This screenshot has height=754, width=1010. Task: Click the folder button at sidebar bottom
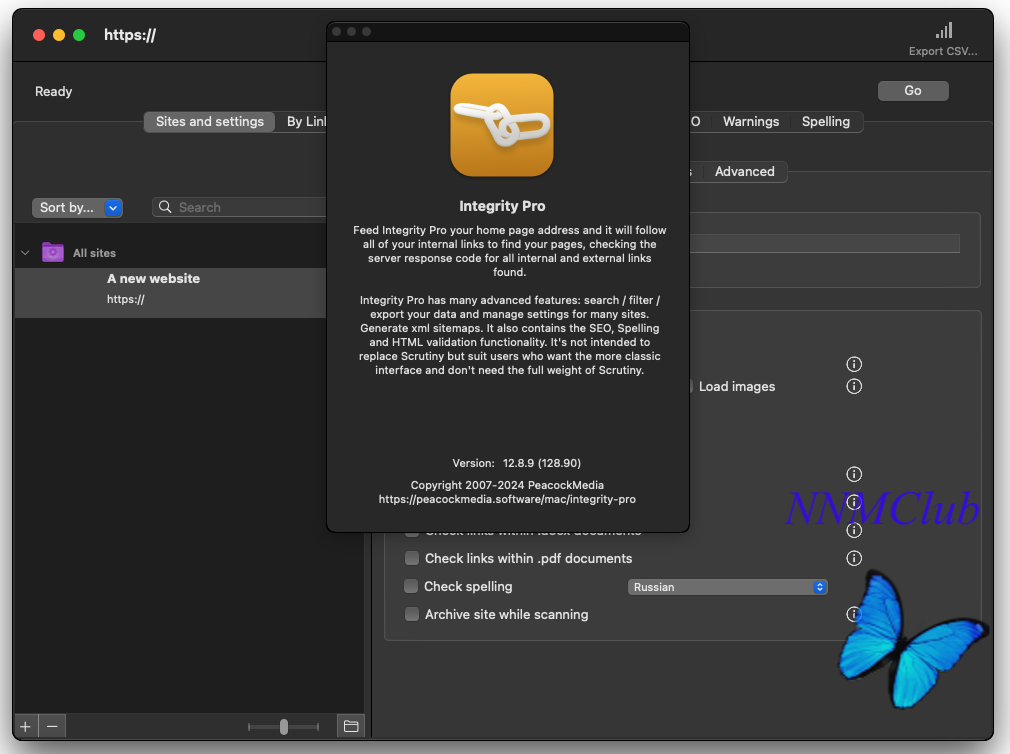pyautogui.click(x=351, y=726)
